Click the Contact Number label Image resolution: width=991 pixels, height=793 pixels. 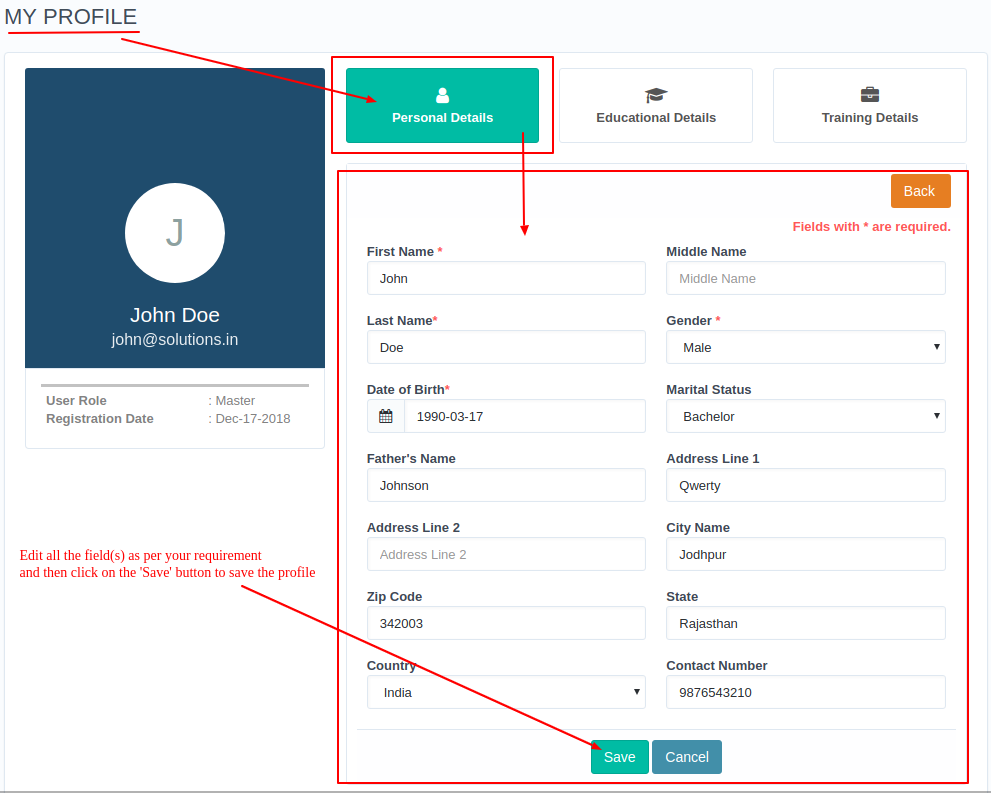tap(716, 666)
